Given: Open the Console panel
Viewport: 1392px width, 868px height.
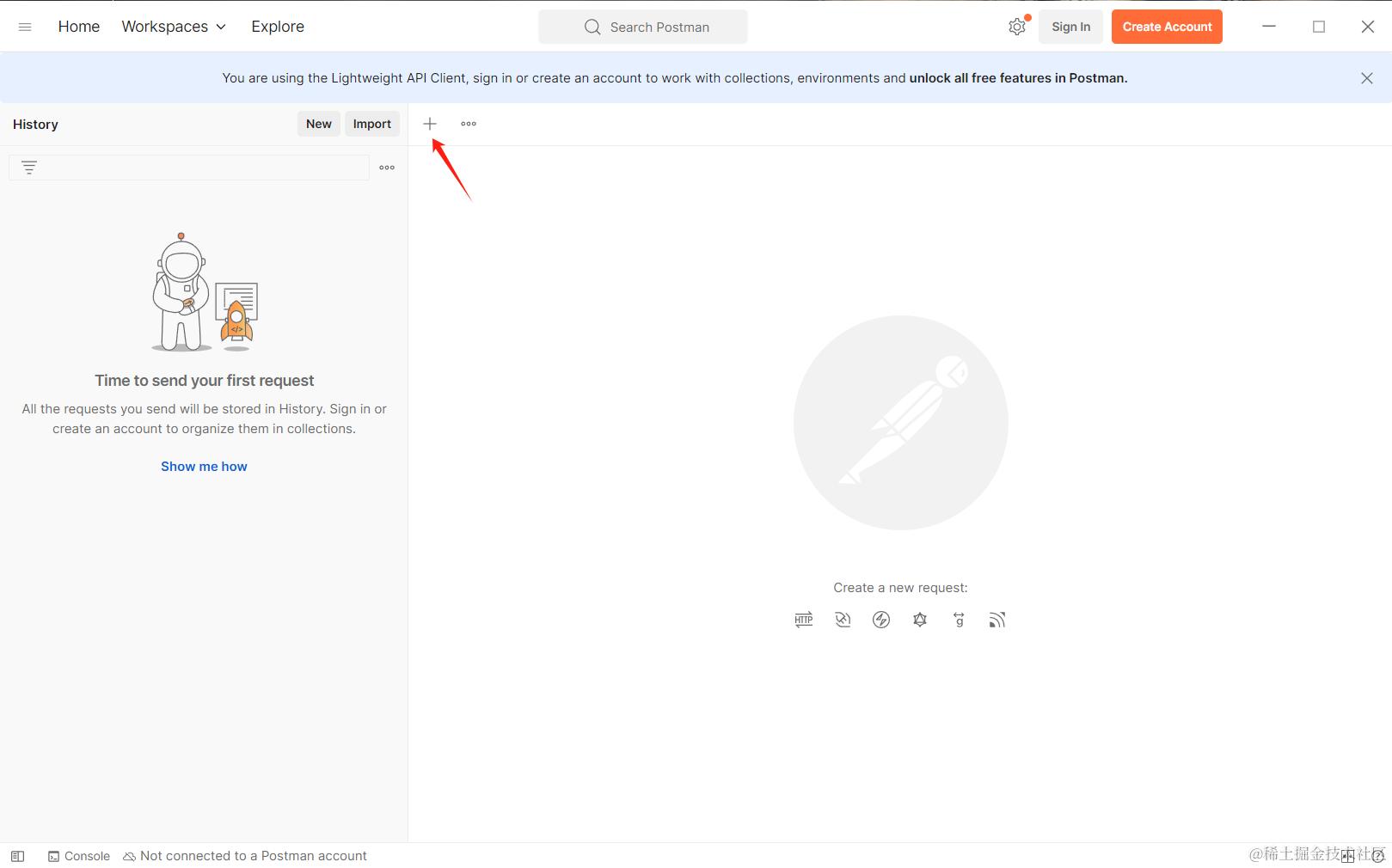Looking at the screenshot, I should [79, 856].
